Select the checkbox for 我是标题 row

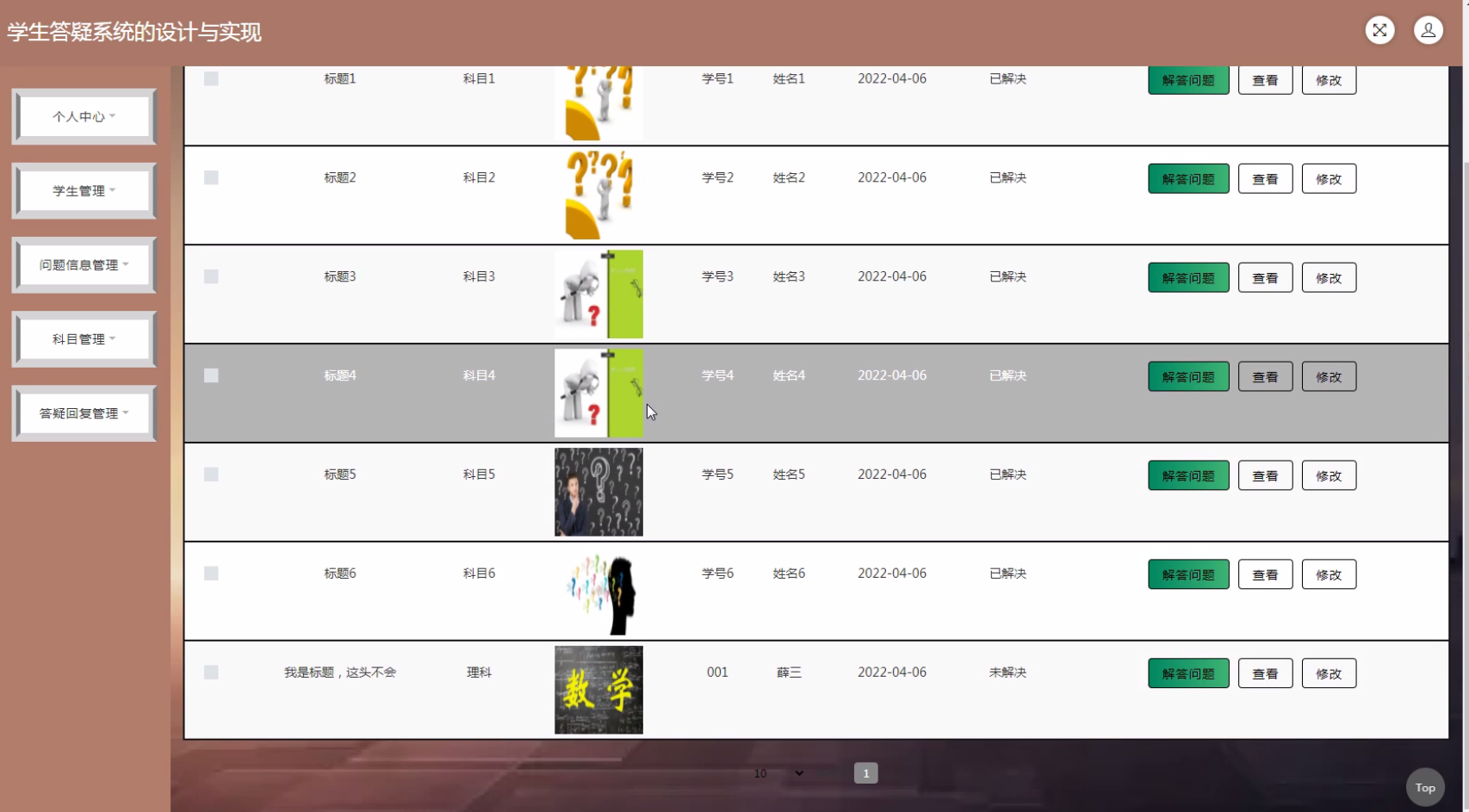point(211,673)
